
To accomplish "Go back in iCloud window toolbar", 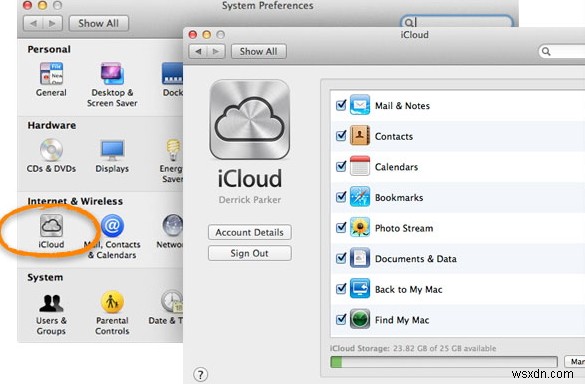I will (x=198, y=51).
